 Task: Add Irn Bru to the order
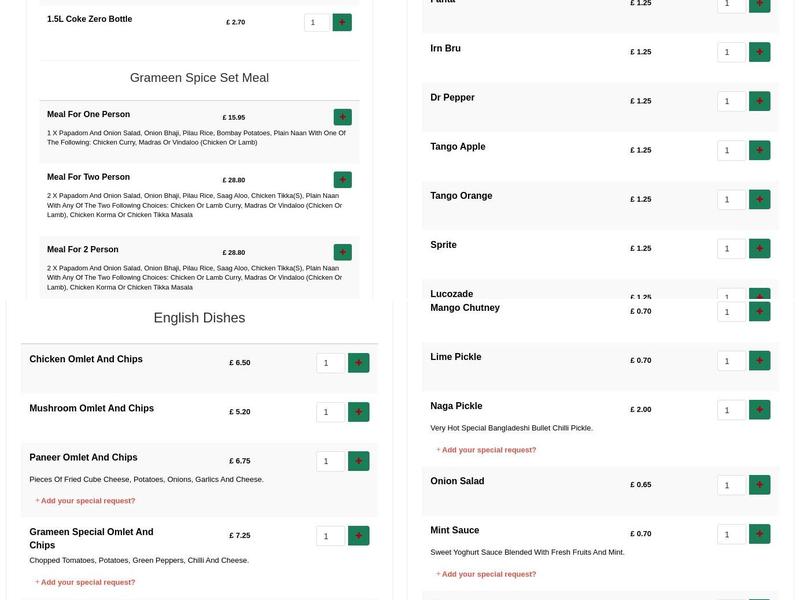pos(760,50)
